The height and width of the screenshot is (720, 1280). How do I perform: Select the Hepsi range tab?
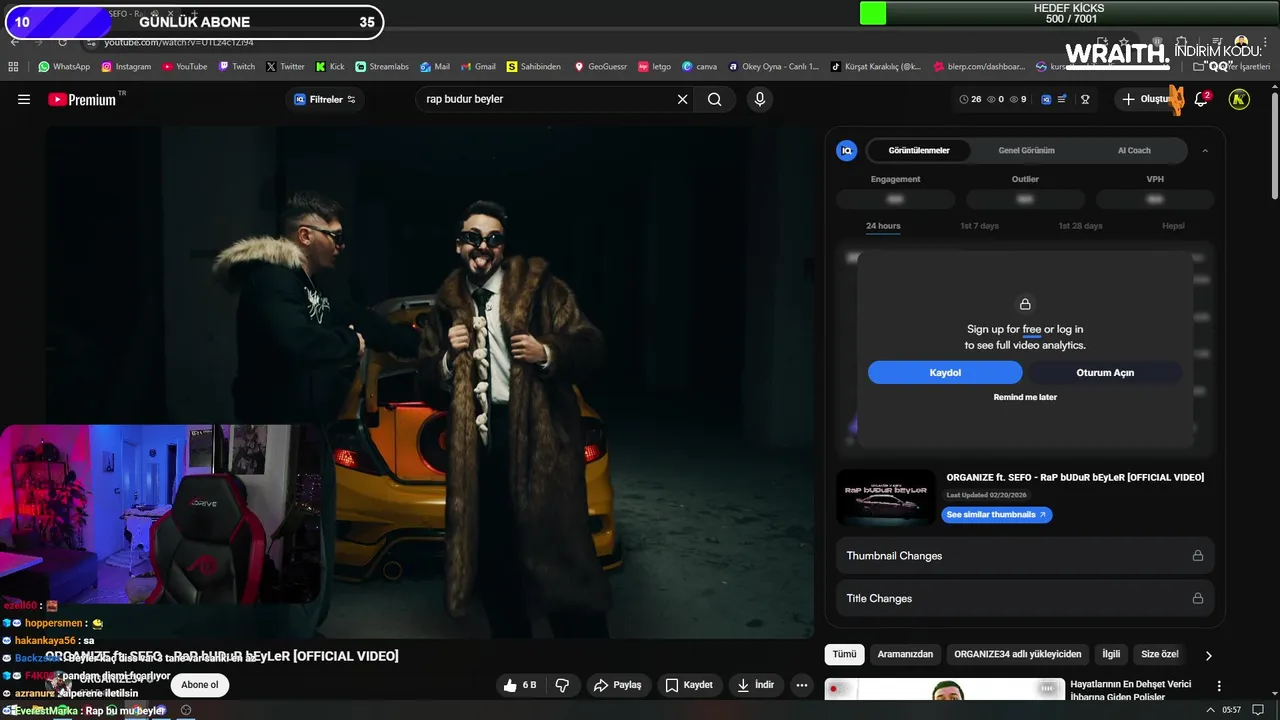pos(1173,226)
